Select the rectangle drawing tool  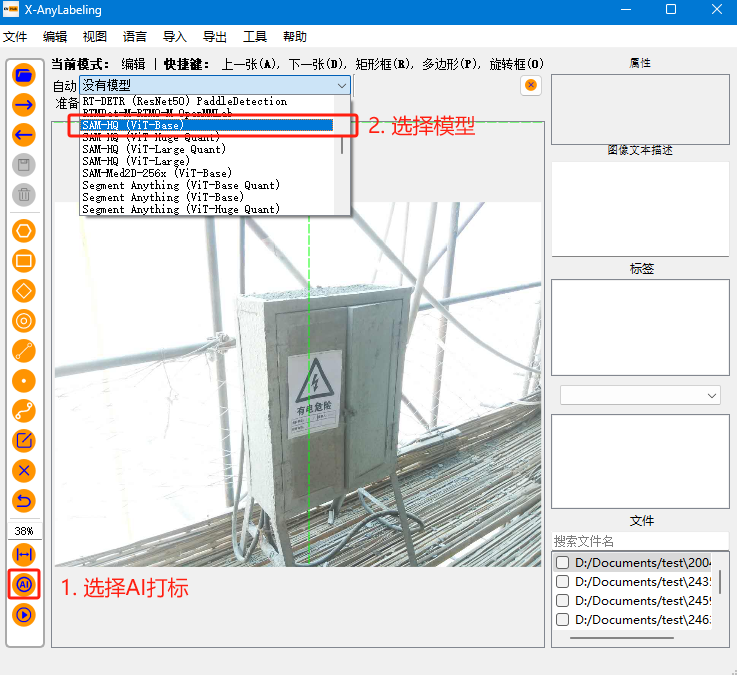point(24,261)
